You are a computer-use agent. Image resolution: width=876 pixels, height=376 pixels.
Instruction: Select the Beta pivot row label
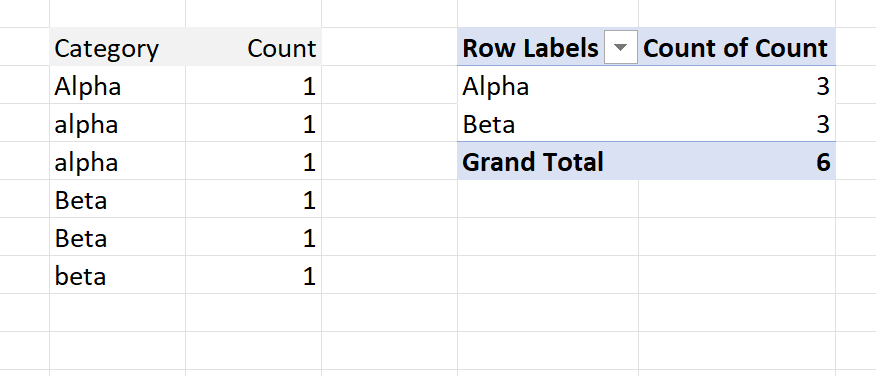[x=548, y=123]
